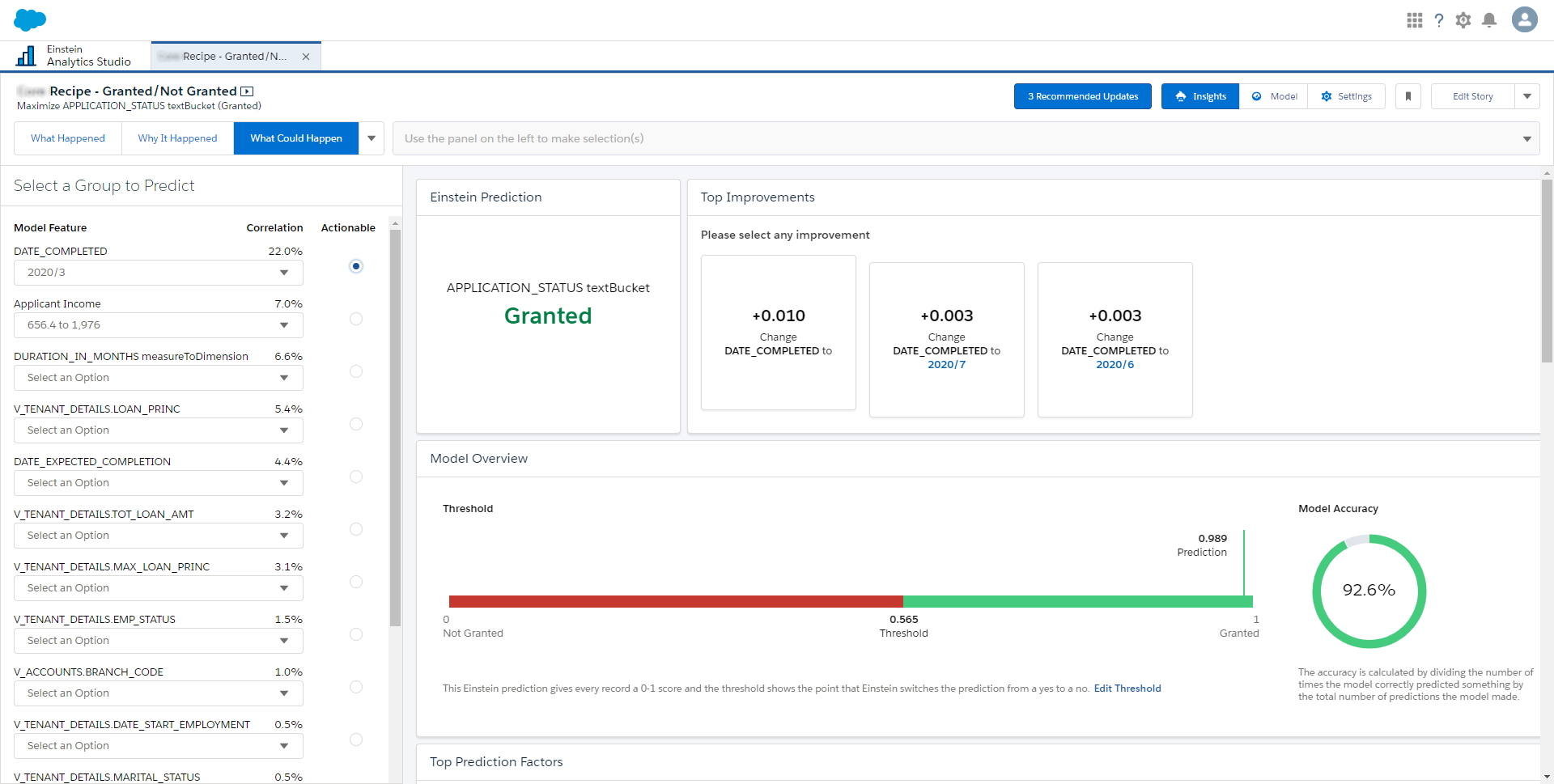Open notifications bell icon
The height and width of the screenshot is (784, 1554).
(x=1489, y=20)
